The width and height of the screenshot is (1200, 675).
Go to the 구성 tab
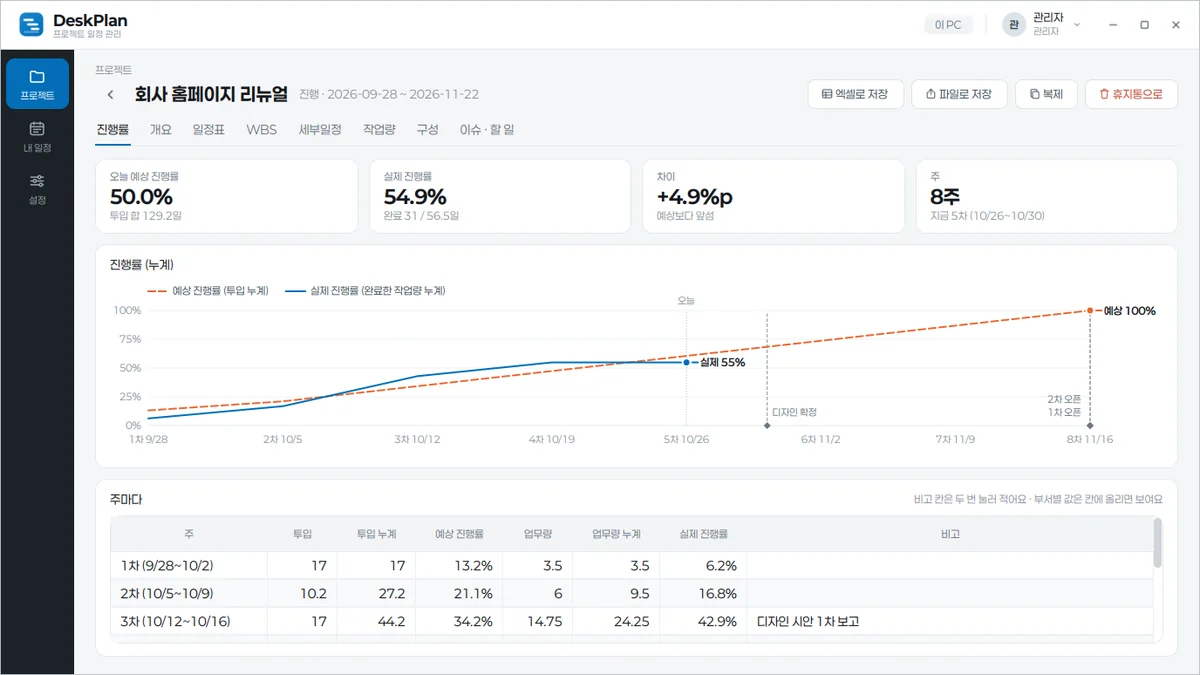click(428, 130)
